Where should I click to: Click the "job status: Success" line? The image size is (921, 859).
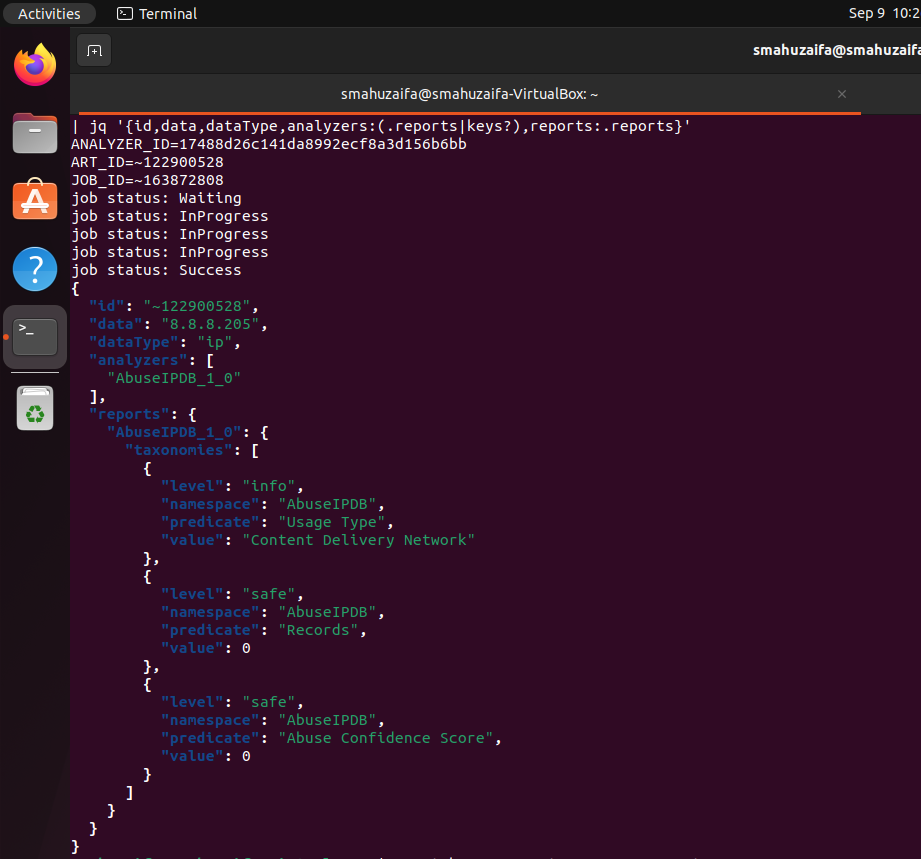tap(156, 270)
